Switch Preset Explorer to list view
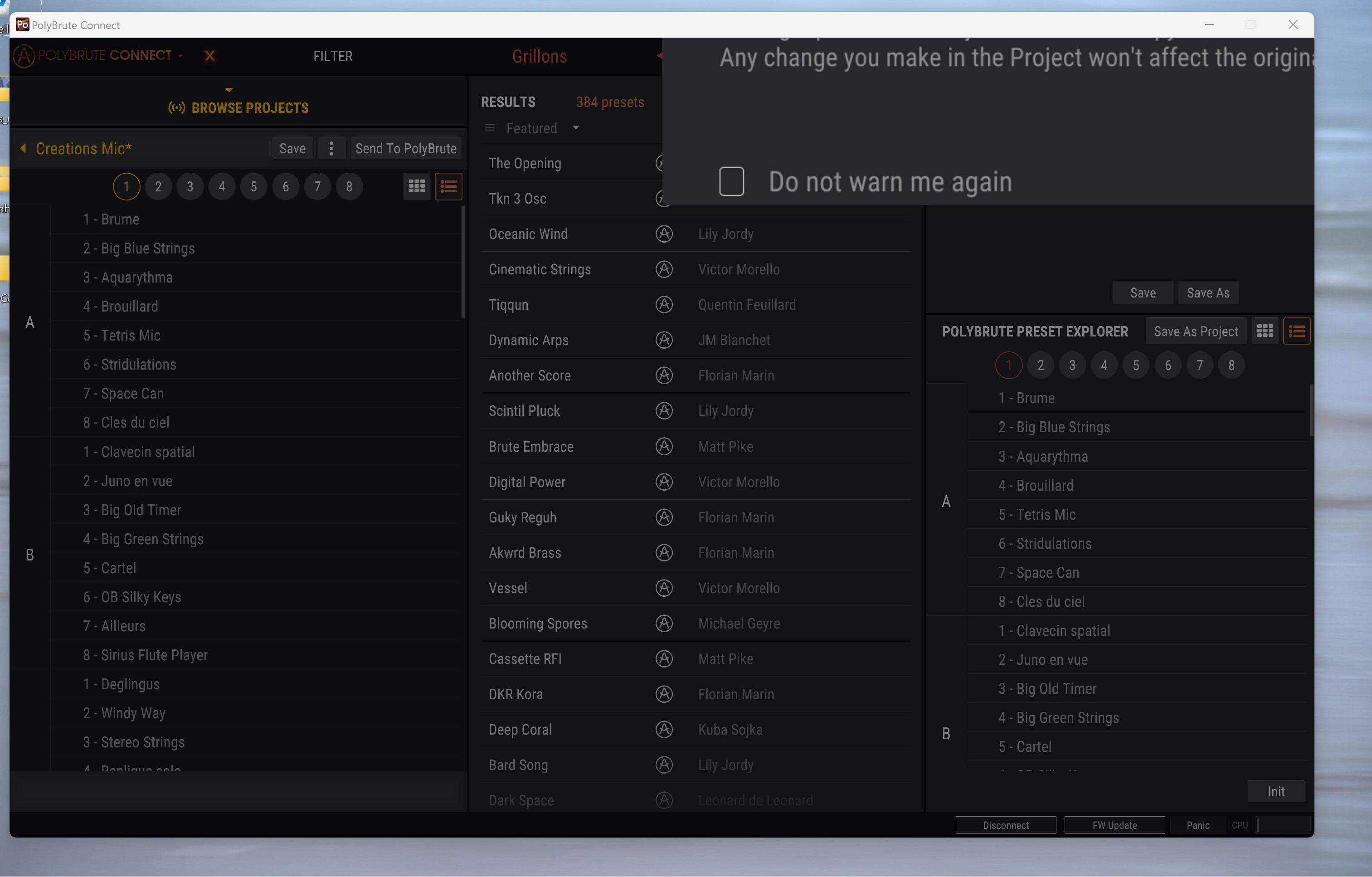1372x877 pixels. [1297, 331]
